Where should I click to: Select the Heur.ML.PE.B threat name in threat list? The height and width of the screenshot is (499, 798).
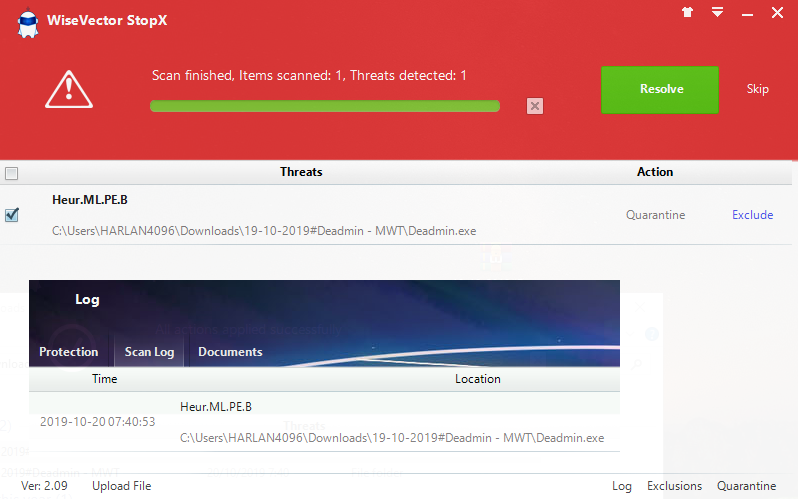[x=90, y=200]
